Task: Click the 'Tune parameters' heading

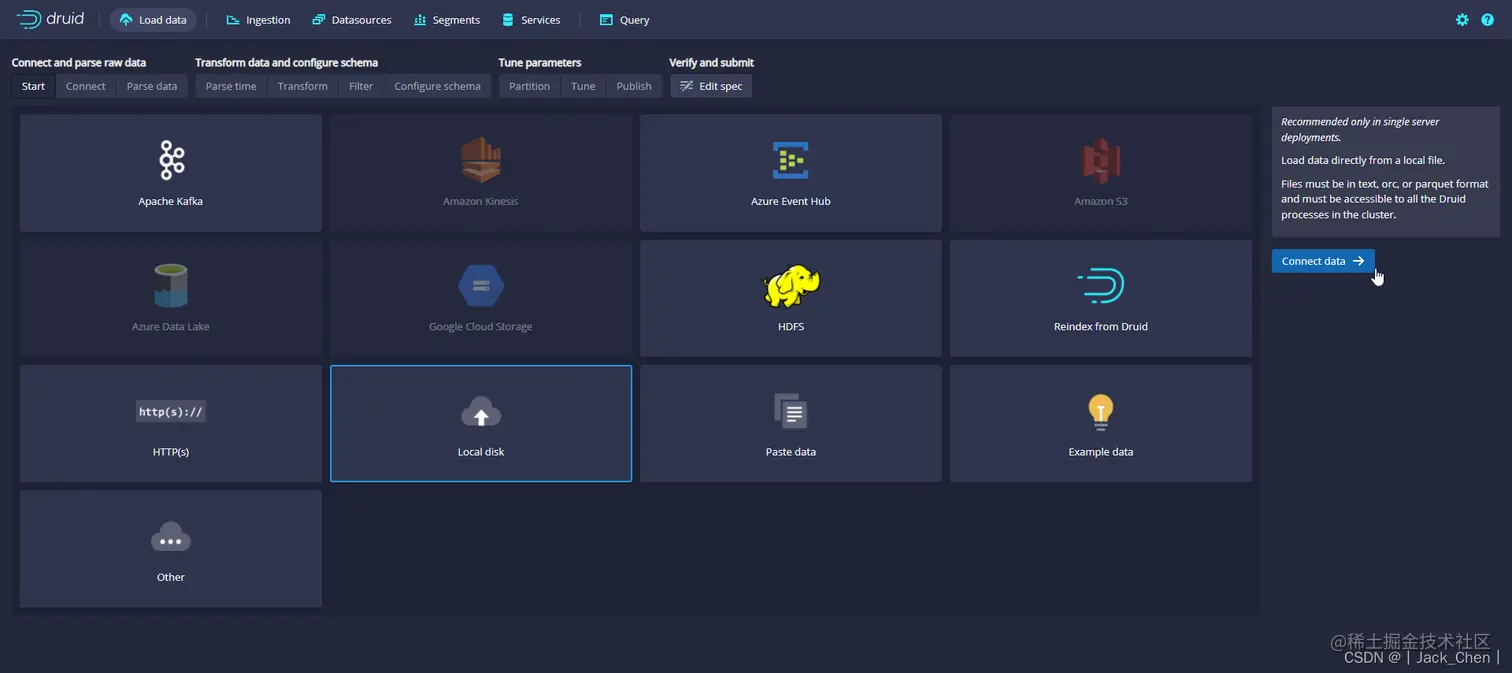Action: pyautogui.click(x=540, y=63)
